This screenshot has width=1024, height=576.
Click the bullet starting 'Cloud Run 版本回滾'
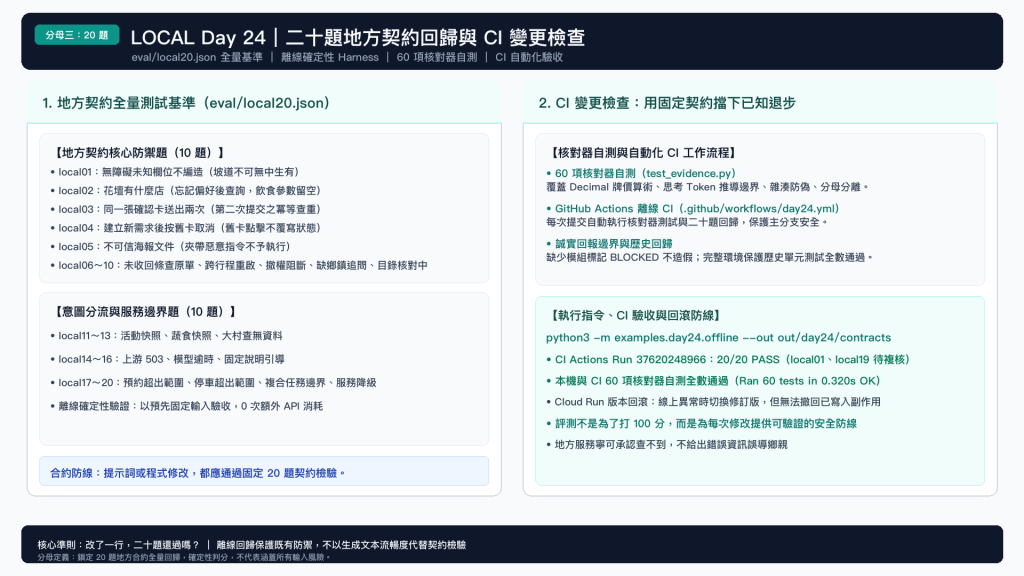(x=713, y=402)
